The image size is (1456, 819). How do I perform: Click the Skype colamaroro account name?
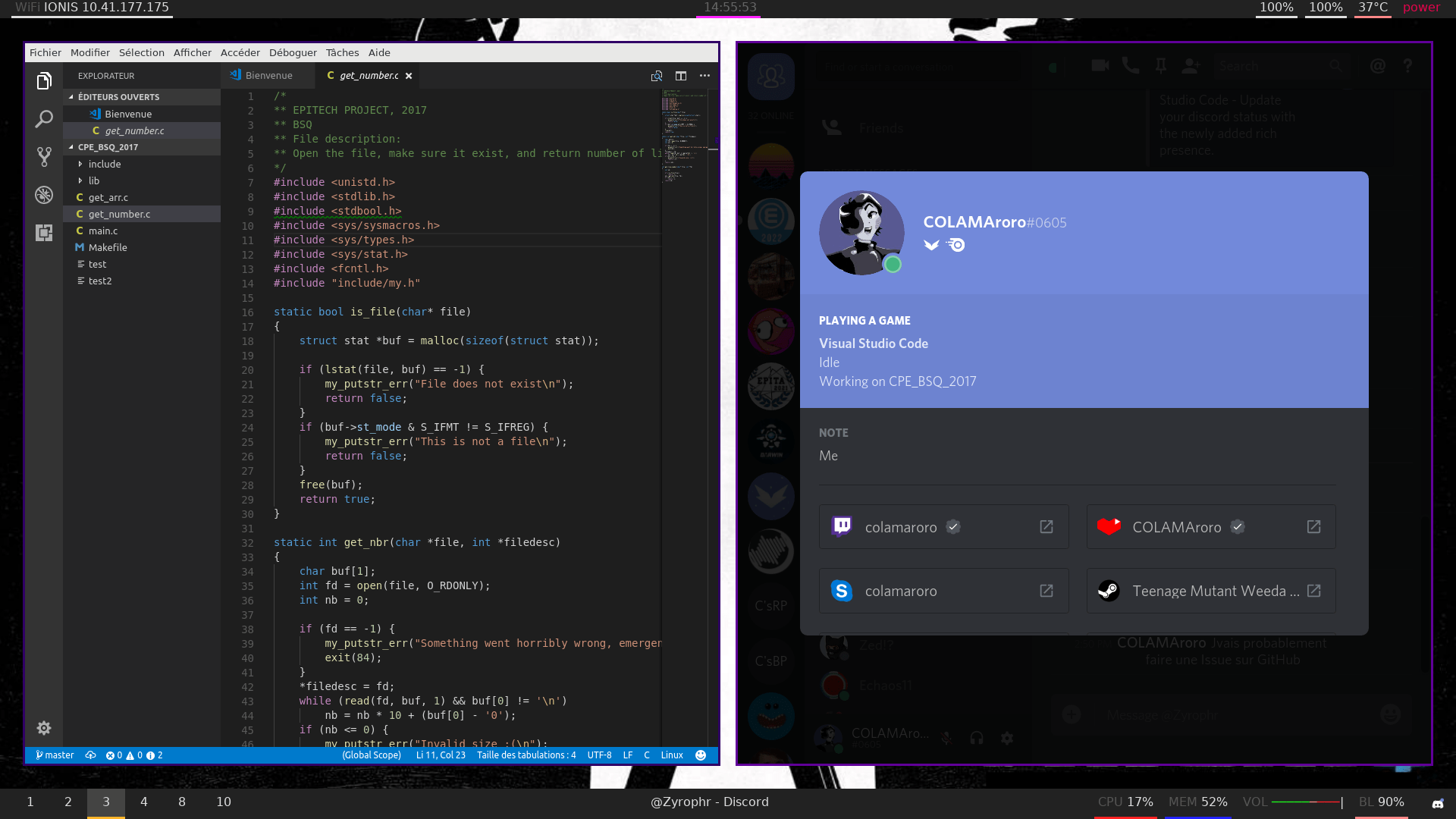[901, 591]
